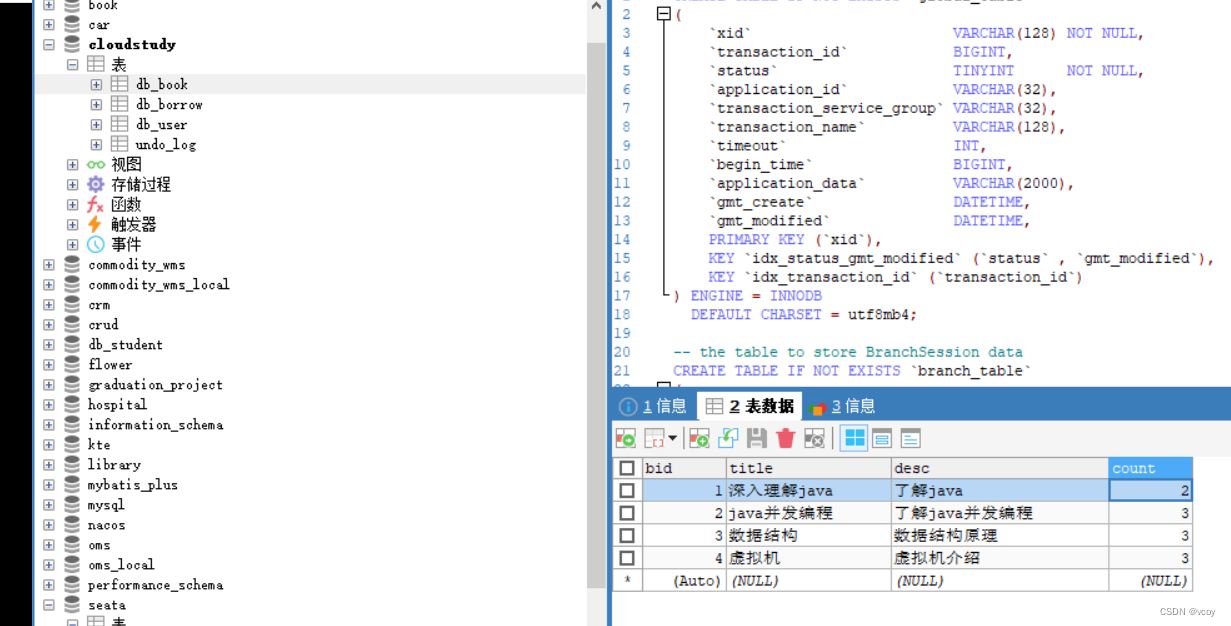The height and width of the screenshot is (626, 1231).
Task: Click the cell 了解java并发编程
Action: [1000, 512]
